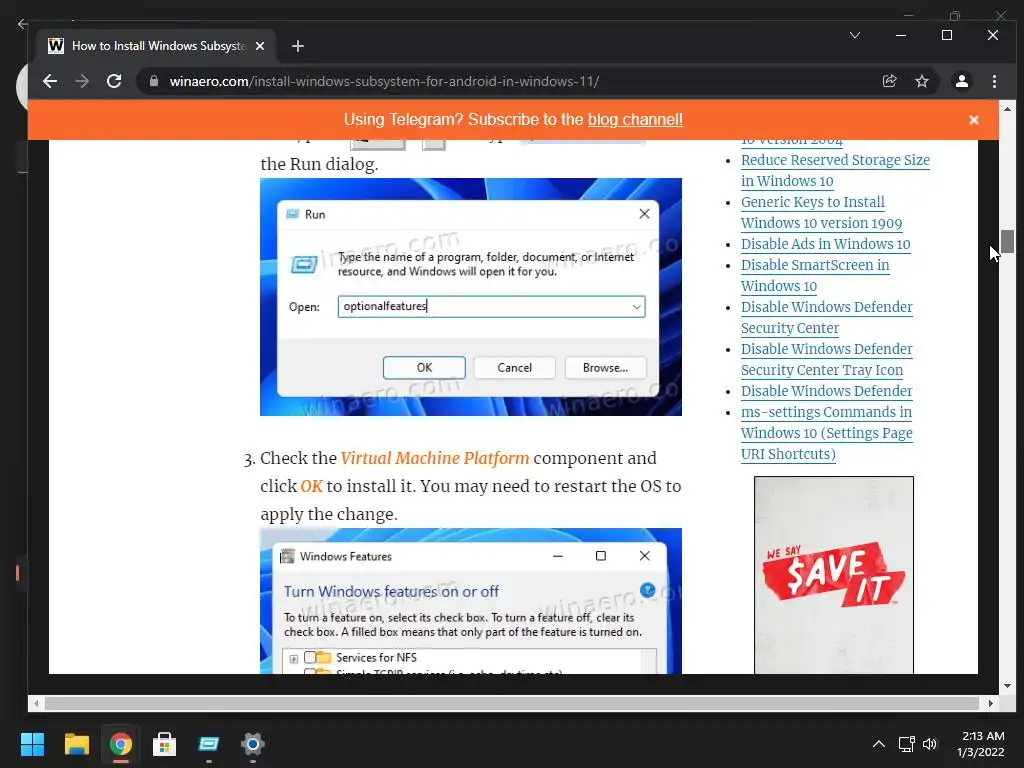Click the Chrome forward arrow
This screenshot has height=768, width=1024.
82,81
